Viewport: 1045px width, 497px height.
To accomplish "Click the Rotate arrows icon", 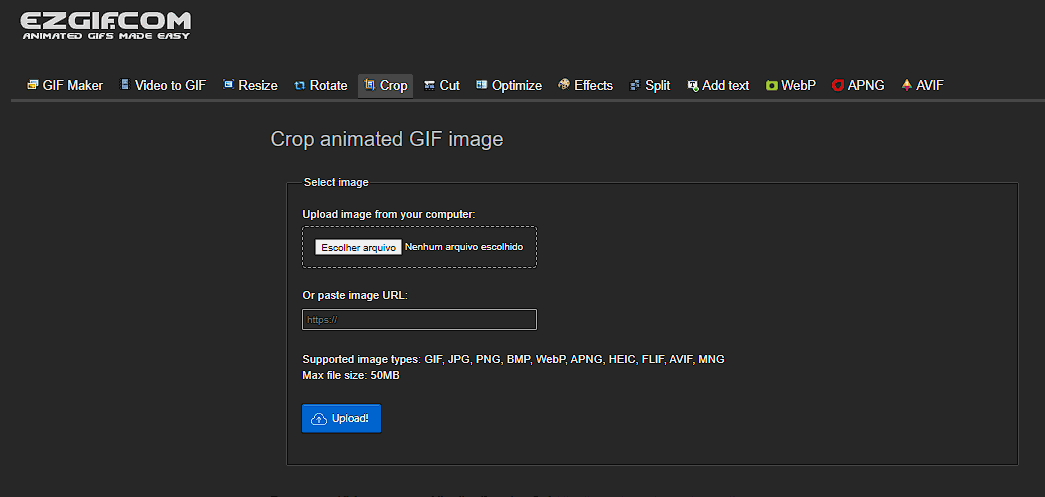I will point(300,86).
